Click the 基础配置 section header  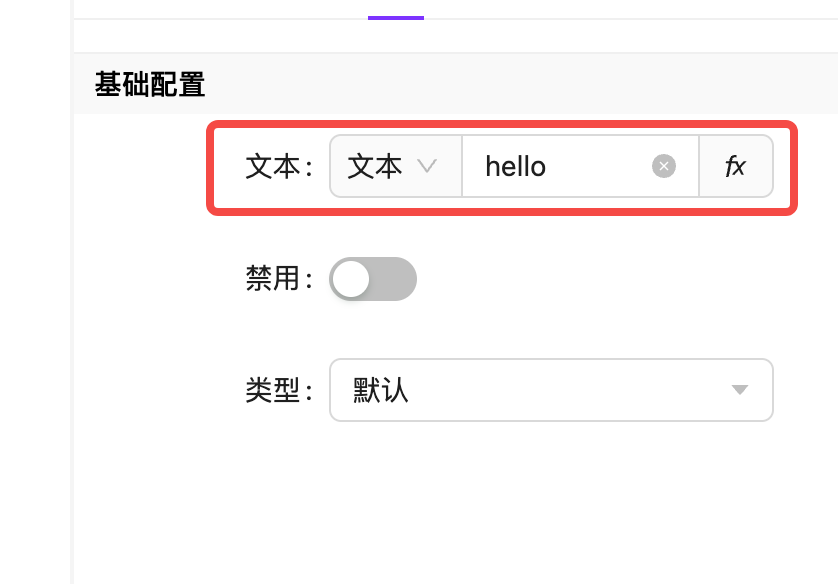point(150,85)
